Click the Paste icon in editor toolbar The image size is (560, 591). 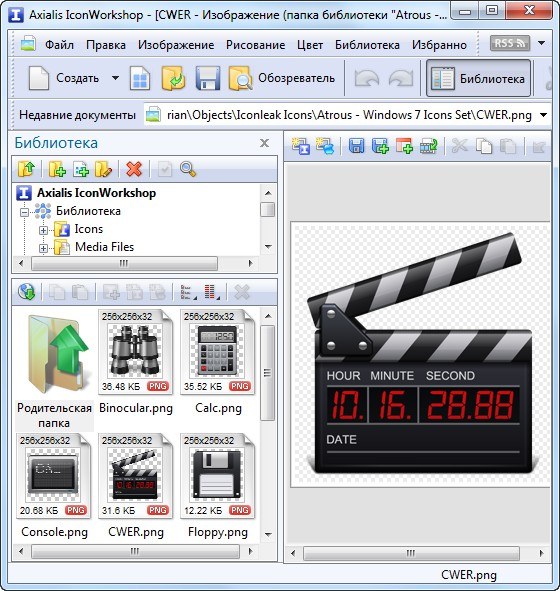pyautogui.click(x=508, y=146)
